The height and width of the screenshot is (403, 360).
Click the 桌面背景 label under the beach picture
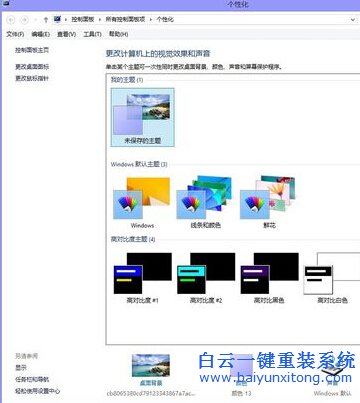click(x=151, y=383)
